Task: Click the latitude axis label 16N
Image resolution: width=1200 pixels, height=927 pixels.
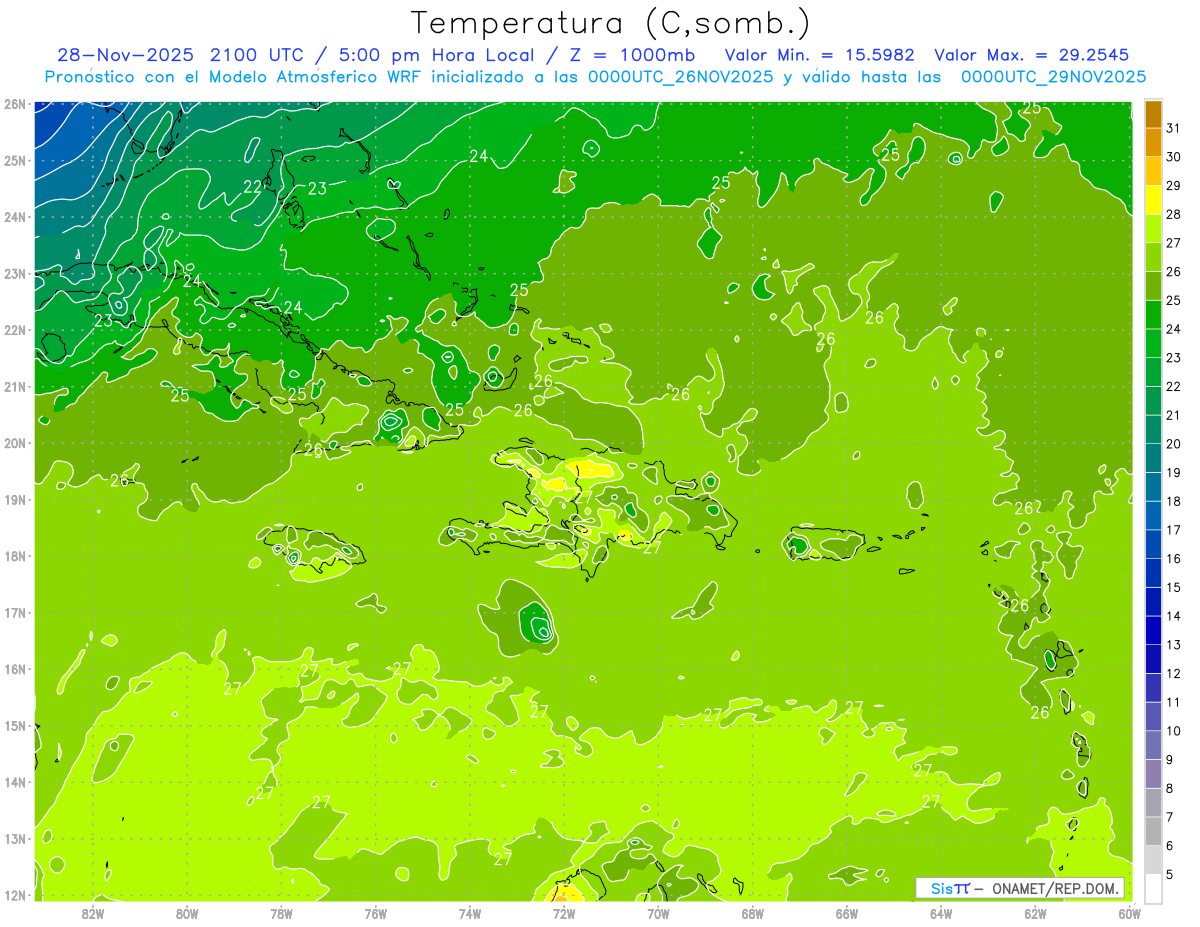Action: pos(14,669)
